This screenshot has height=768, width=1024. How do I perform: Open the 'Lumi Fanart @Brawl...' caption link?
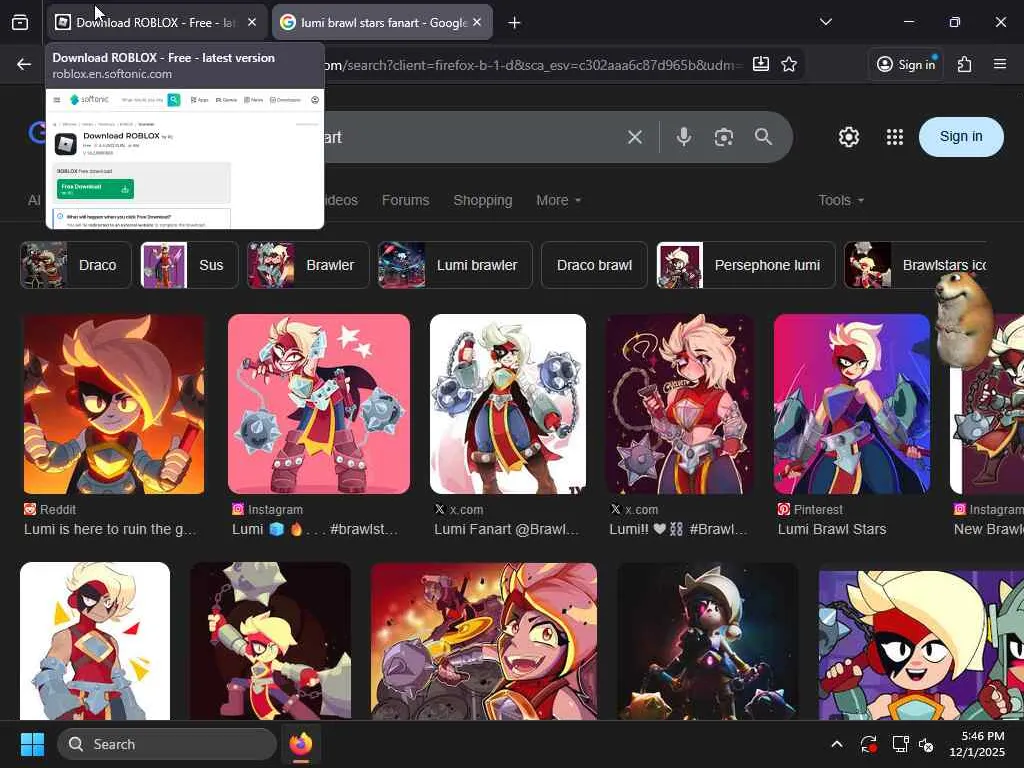point(507,529)
